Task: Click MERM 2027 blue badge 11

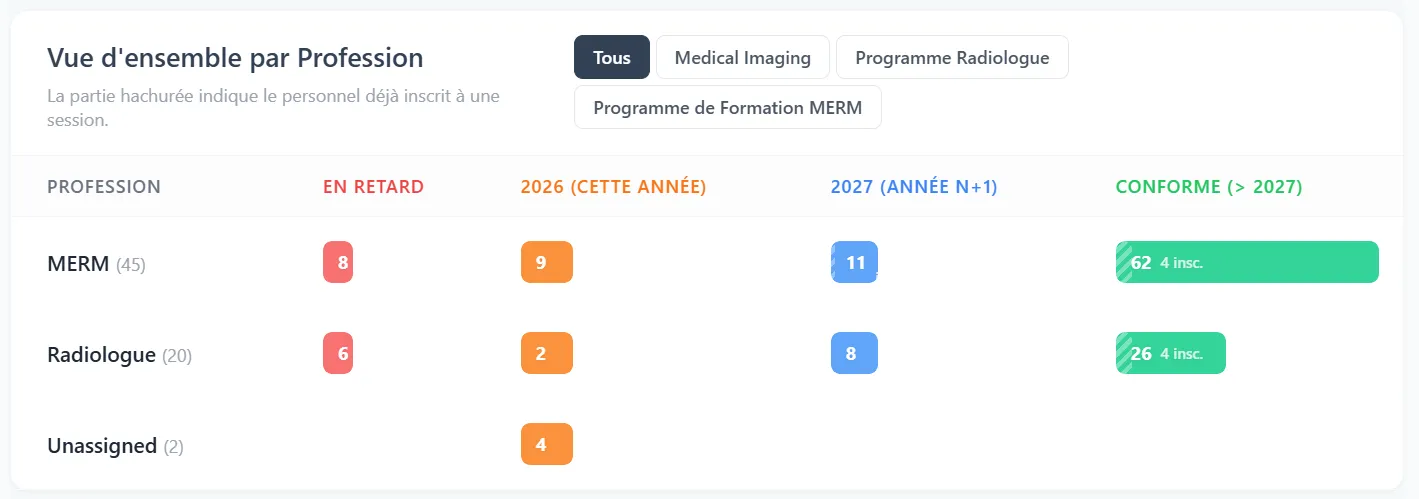Action: coord(854,262)
